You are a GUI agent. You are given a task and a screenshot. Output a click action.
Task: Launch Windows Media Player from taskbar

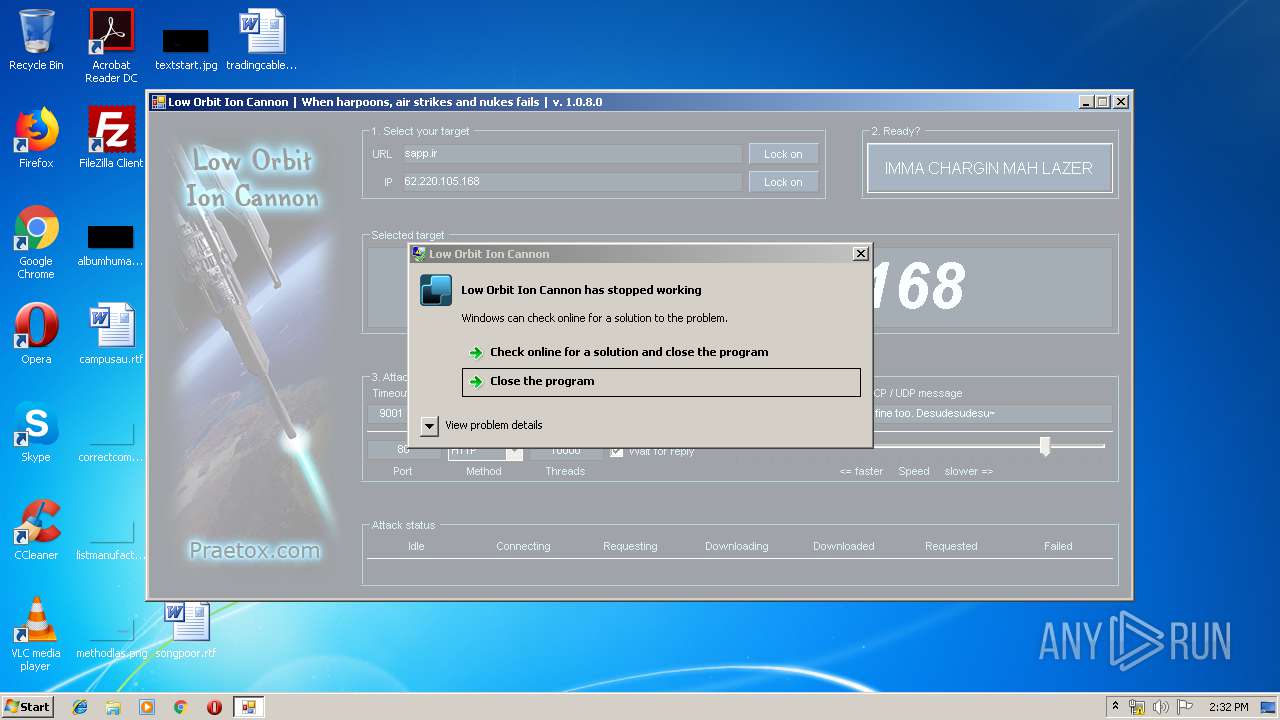pyautogui.click(x=147, y=707)
